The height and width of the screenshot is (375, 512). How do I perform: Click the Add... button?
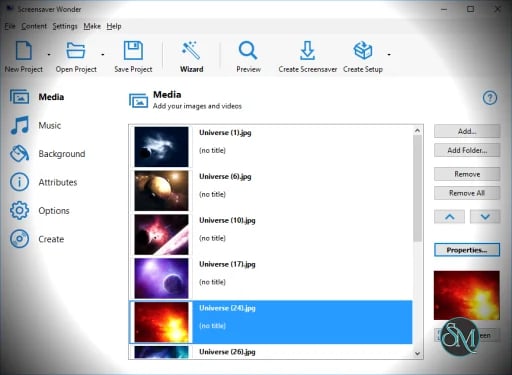[467, 131]
